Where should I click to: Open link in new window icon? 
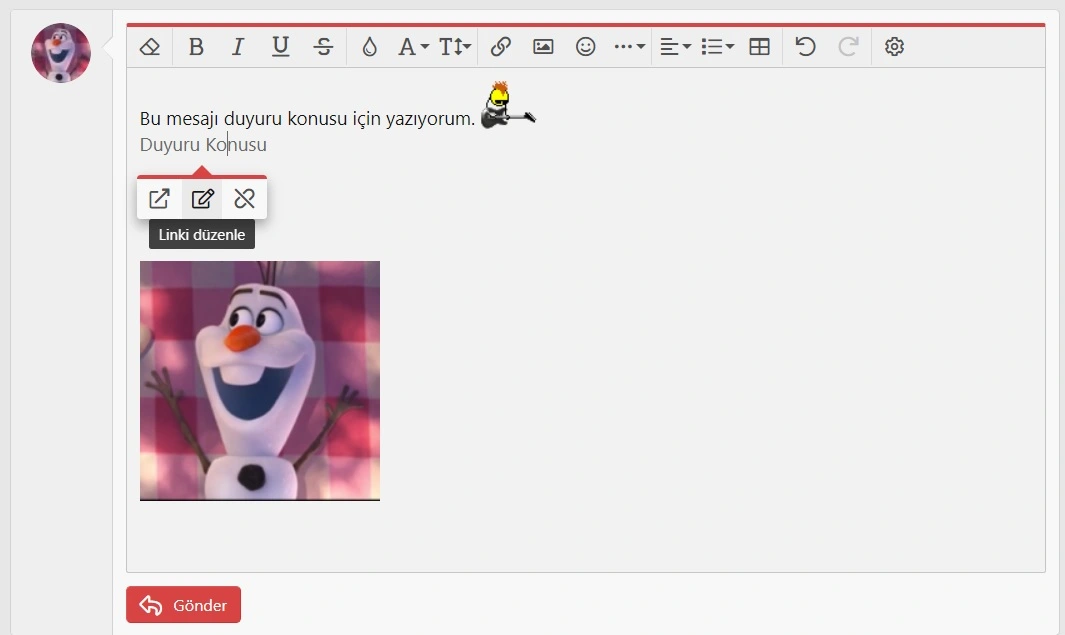159,199
